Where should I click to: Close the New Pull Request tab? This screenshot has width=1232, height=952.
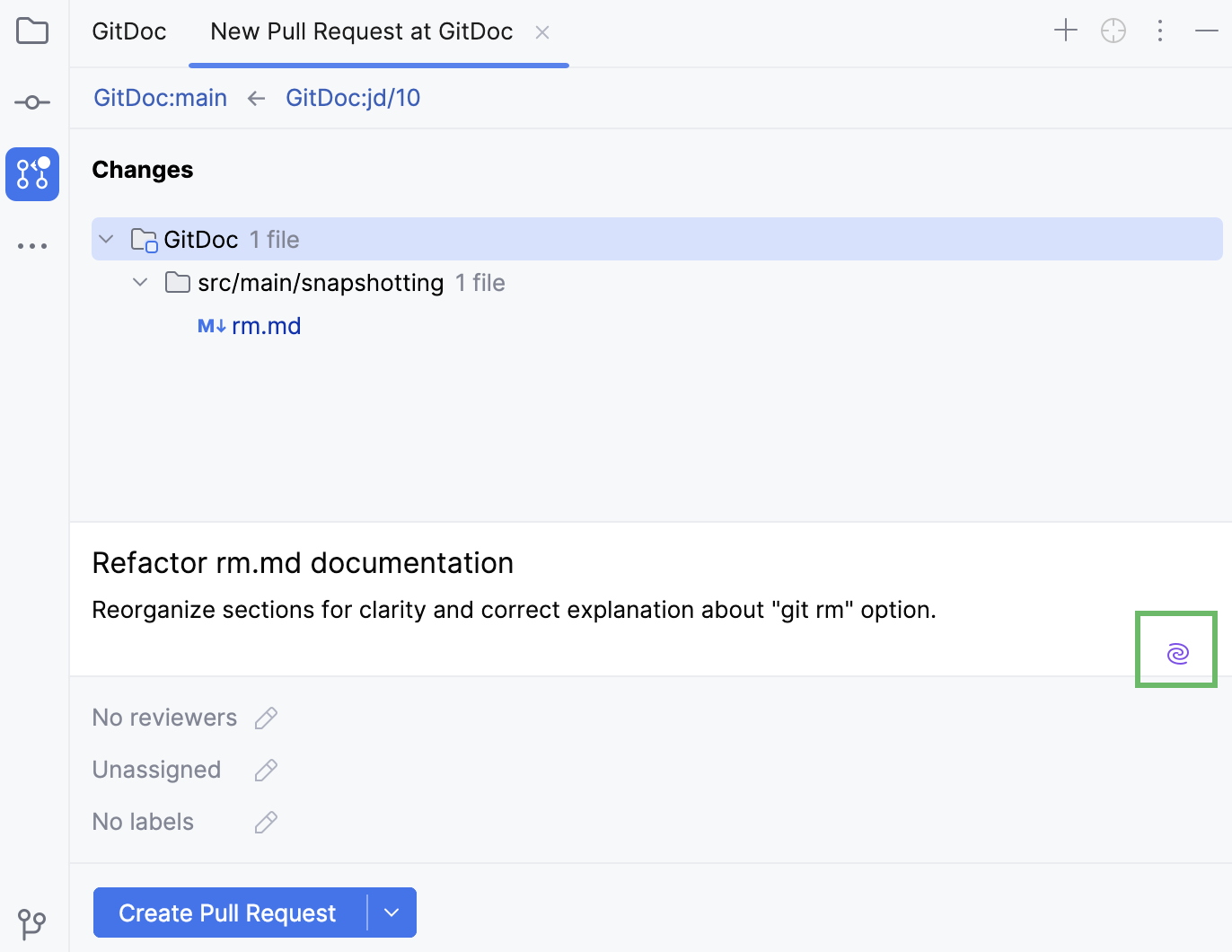tap(542, 32)
